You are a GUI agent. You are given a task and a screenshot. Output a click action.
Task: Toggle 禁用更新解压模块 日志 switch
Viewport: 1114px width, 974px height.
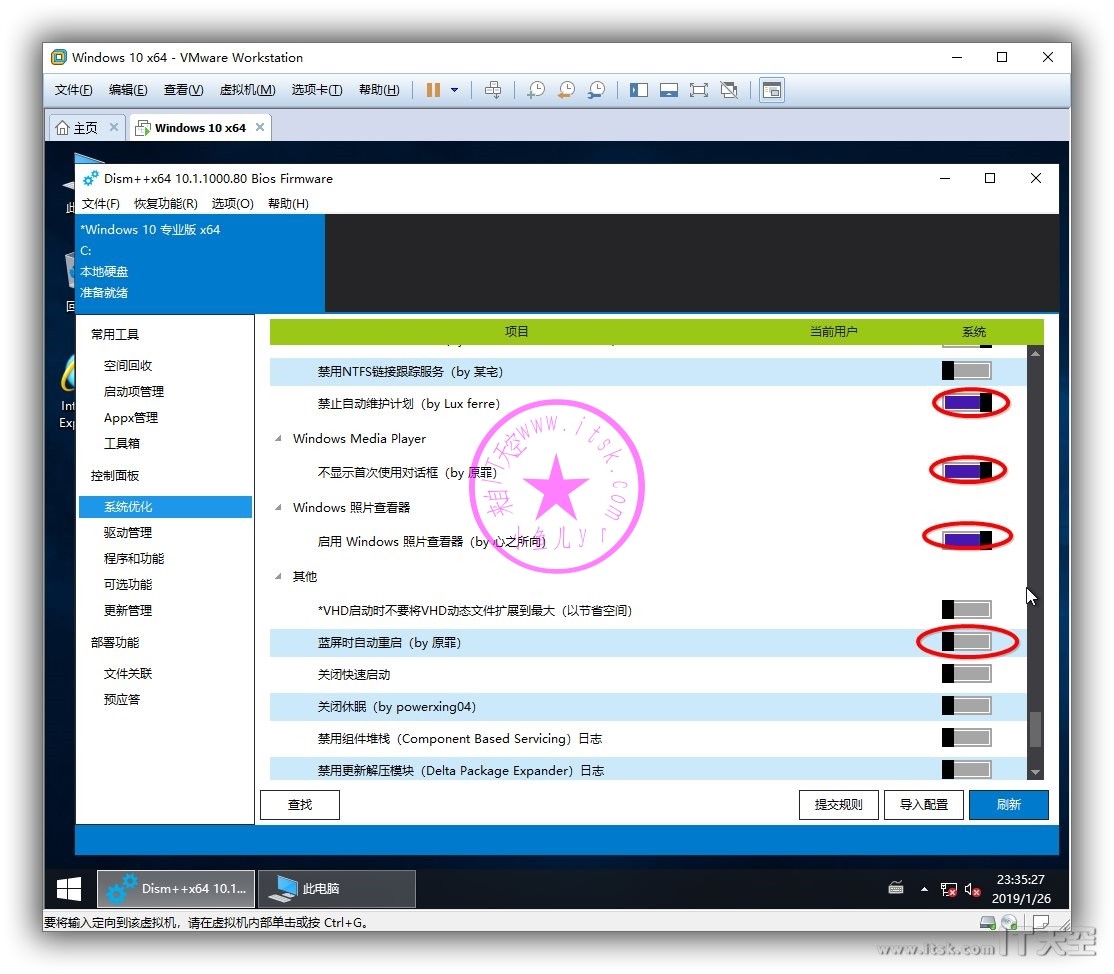pyautogui.click(x=966, y=769)
